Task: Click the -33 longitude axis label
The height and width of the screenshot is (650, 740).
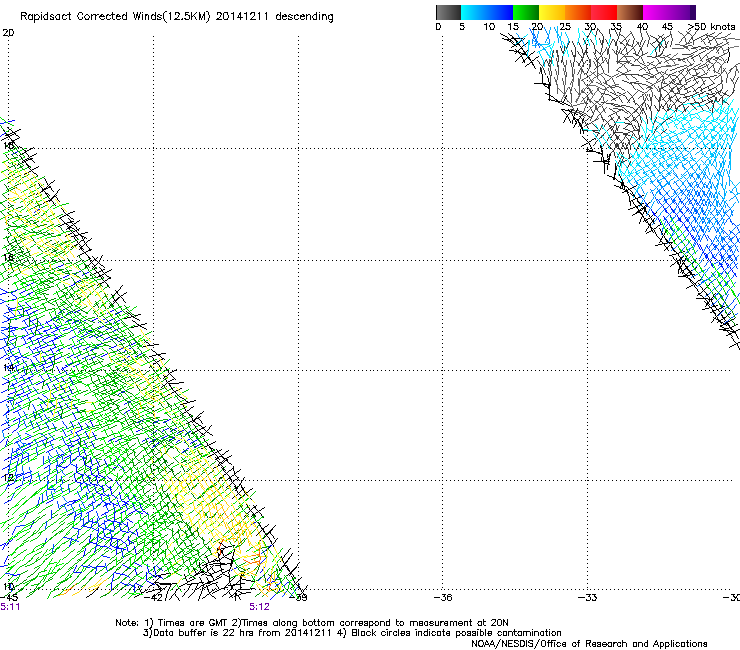Action: pyautogui.click(x=588, y=598)
